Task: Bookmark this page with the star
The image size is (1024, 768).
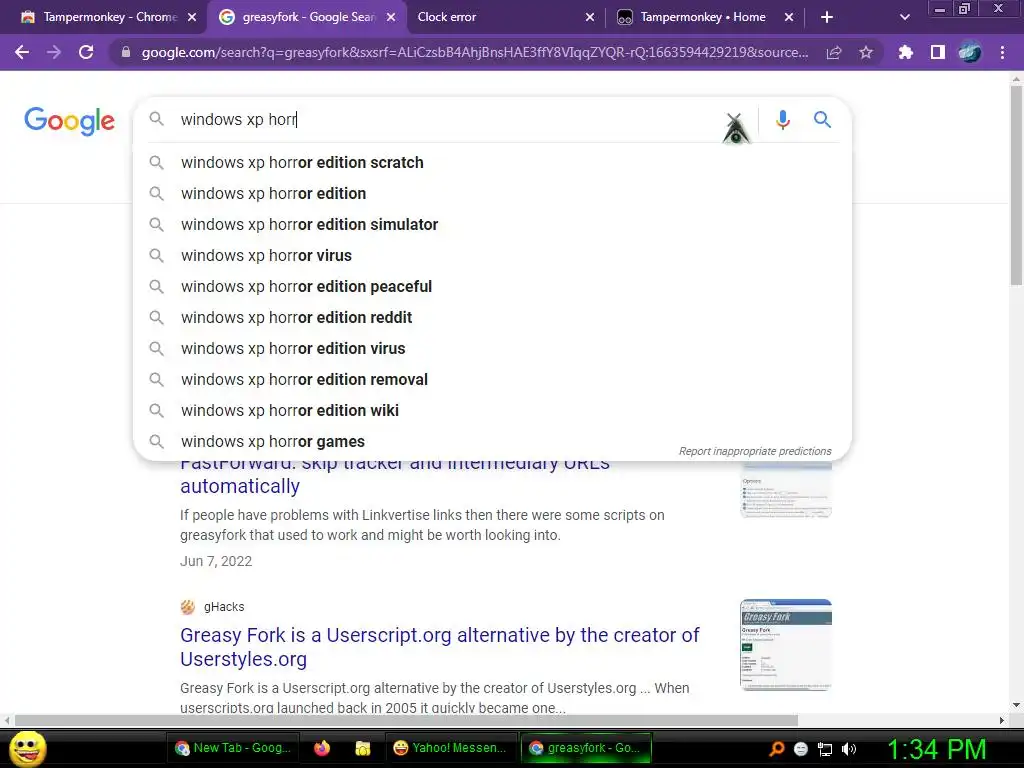Action: (866, 52)
